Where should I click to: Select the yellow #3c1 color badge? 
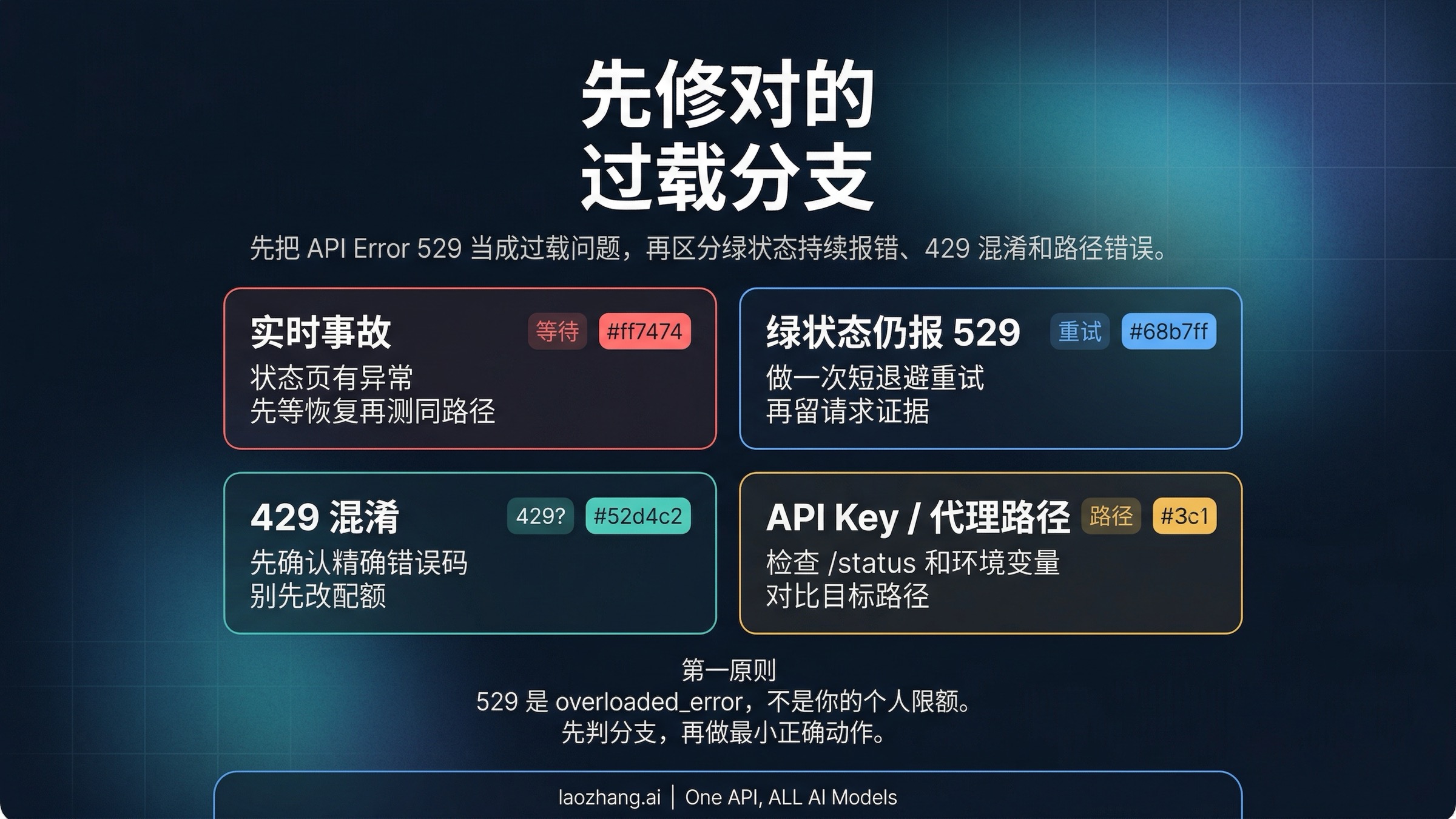coord(1184,516)
